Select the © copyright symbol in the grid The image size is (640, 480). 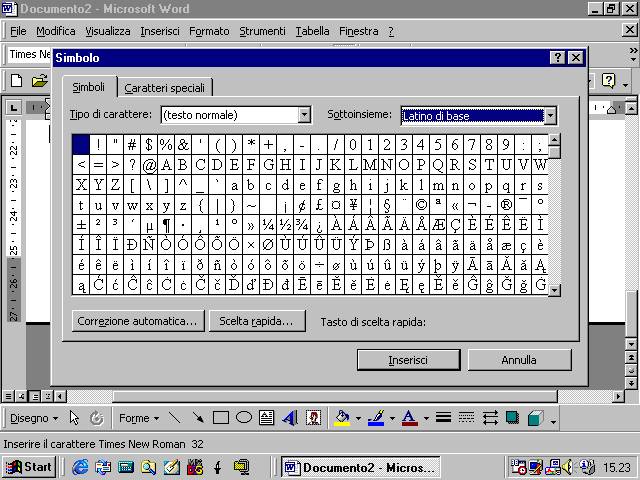tap(421, 204)
